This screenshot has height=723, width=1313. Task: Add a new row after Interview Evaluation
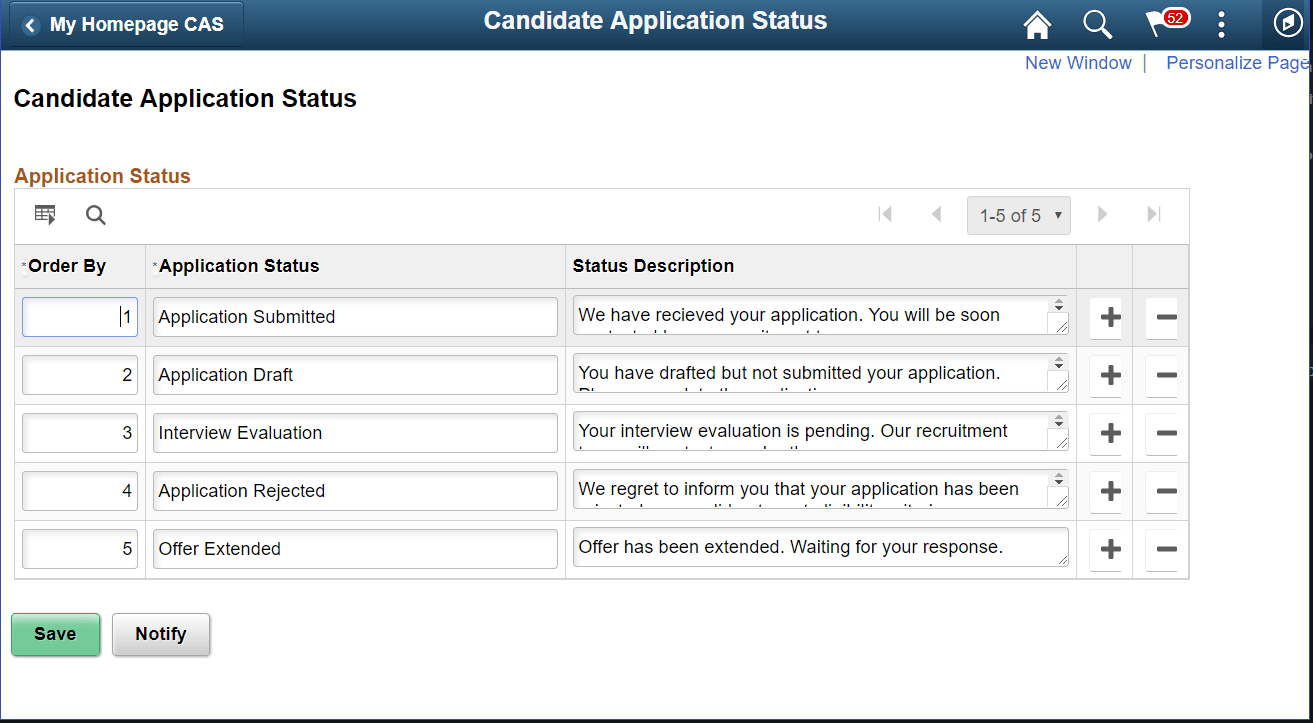(x=1107, y=433)
